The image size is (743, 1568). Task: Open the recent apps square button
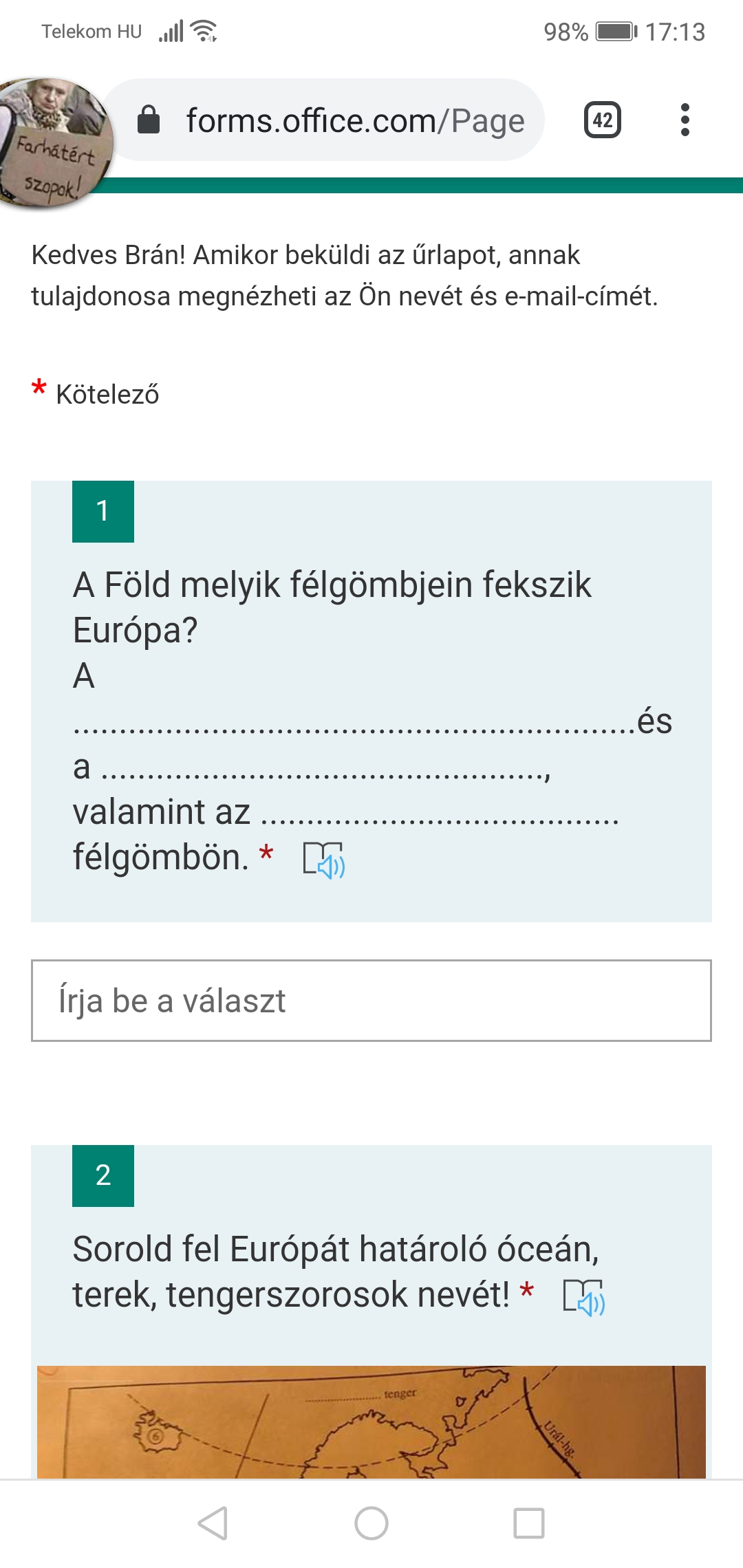(529, 1523)
